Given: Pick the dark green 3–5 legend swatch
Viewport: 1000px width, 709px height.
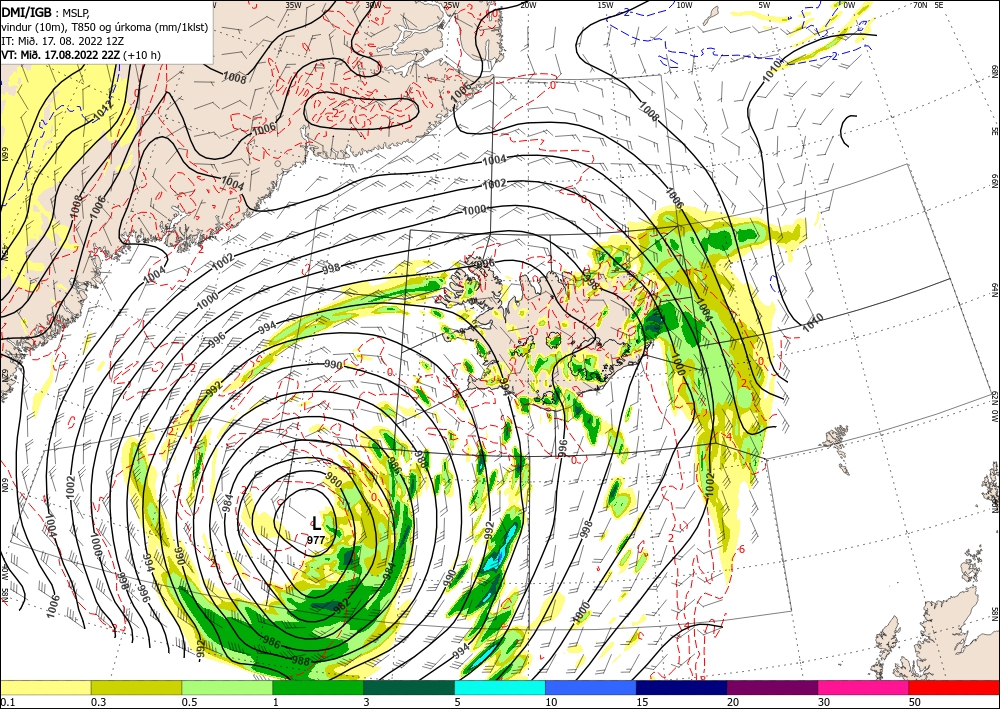Looking at the screenshot, I should 409,687.
